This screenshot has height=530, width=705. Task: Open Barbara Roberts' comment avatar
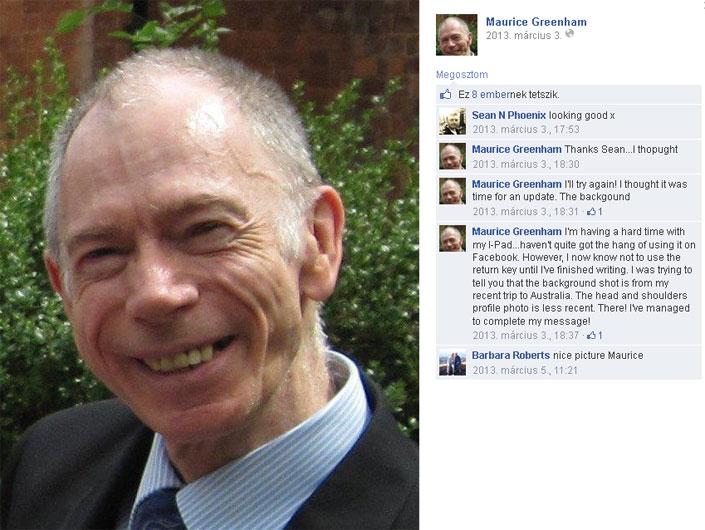(452, 362)
